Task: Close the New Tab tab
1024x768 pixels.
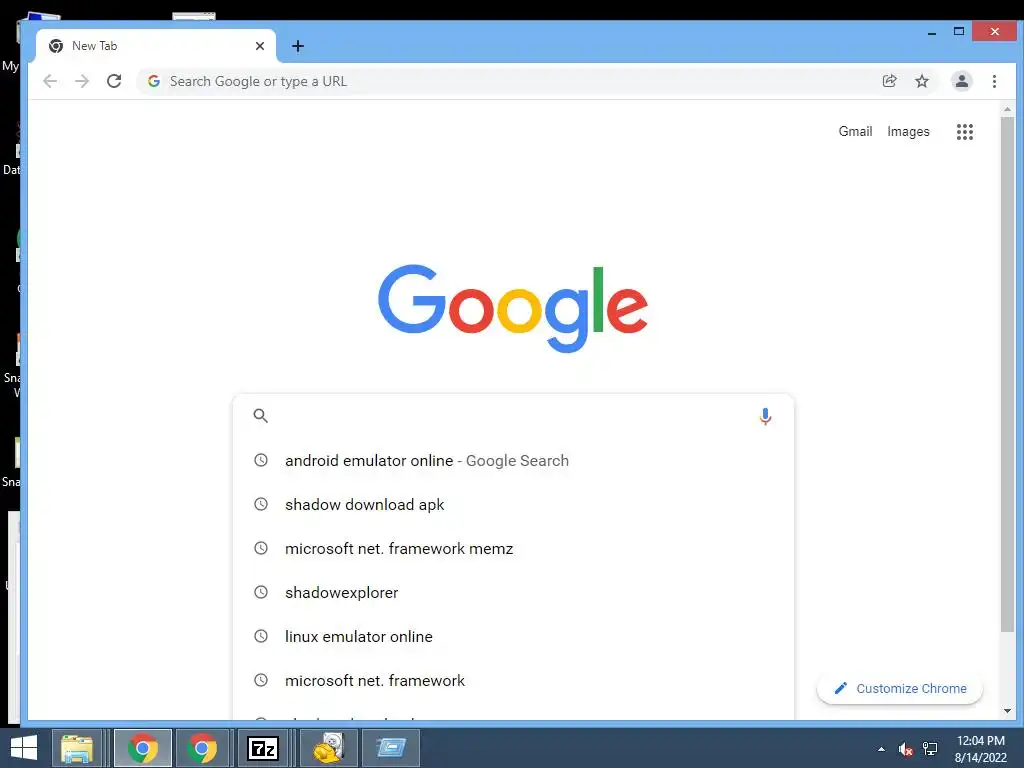Action: point(260,46)
